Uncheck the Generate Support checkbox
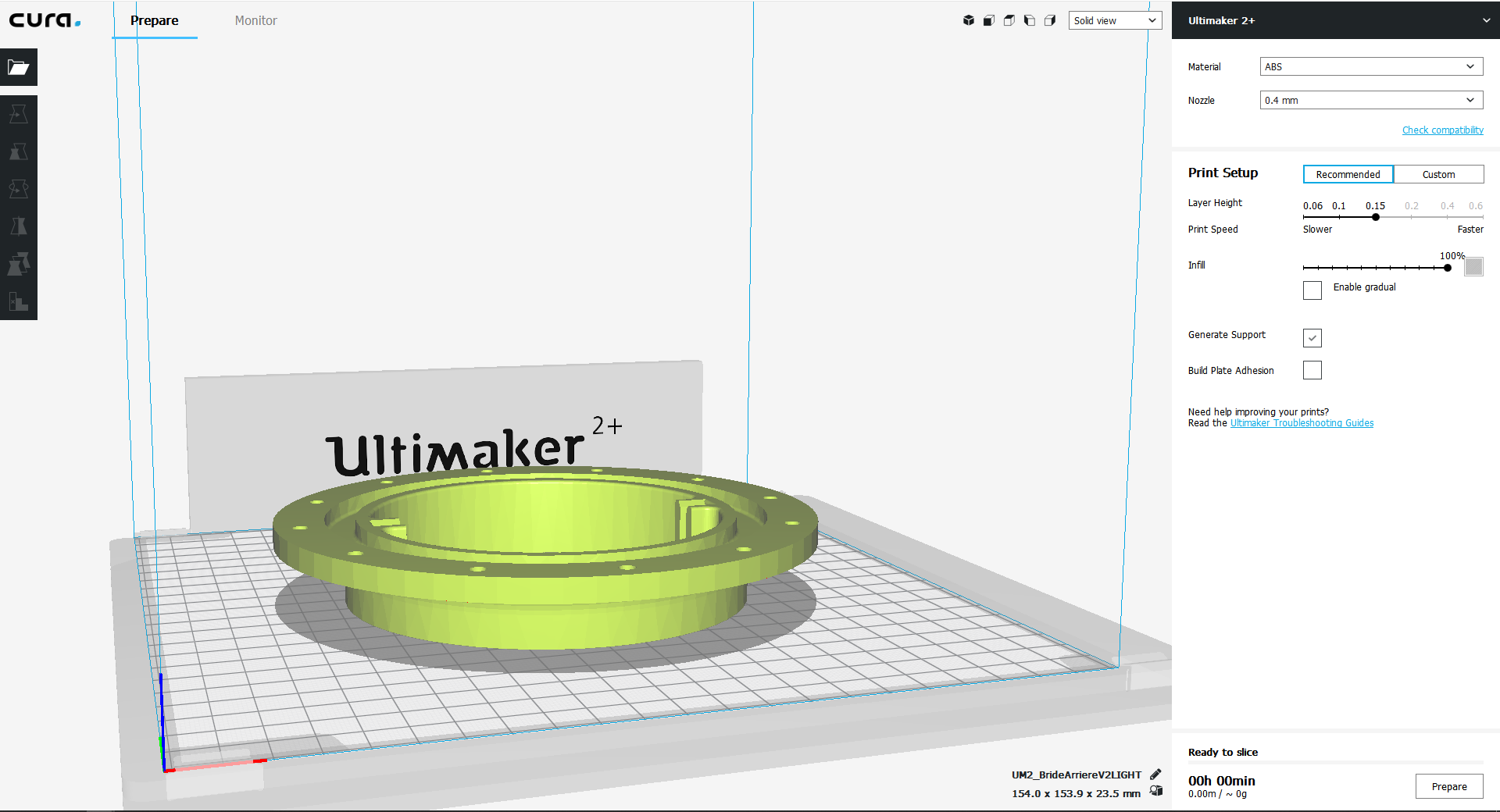Viewport: 1500px width, 812px height. pyautogui.click(x=1312, y=337)
